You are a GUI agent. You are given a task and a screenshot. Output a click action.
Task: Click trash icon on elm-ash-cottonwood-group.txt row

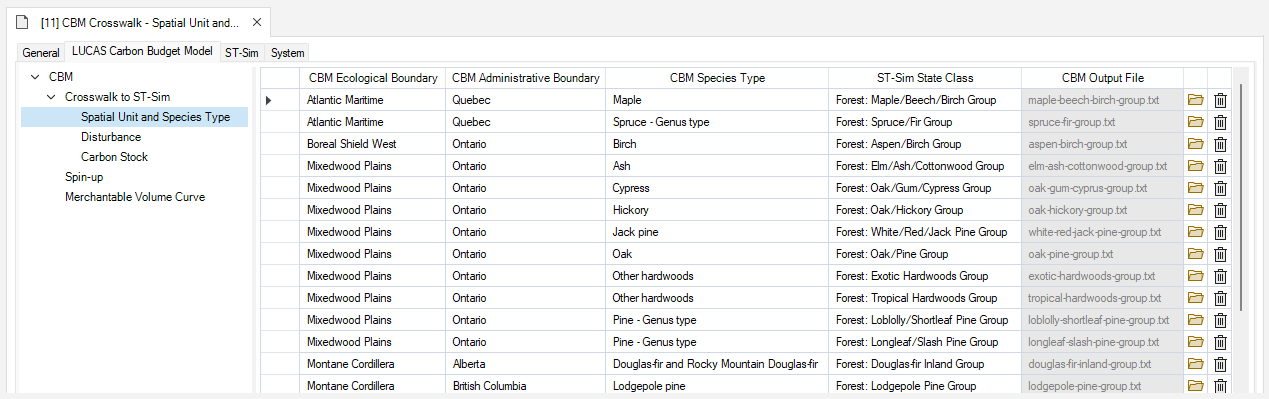click(x=1220, y=166)
